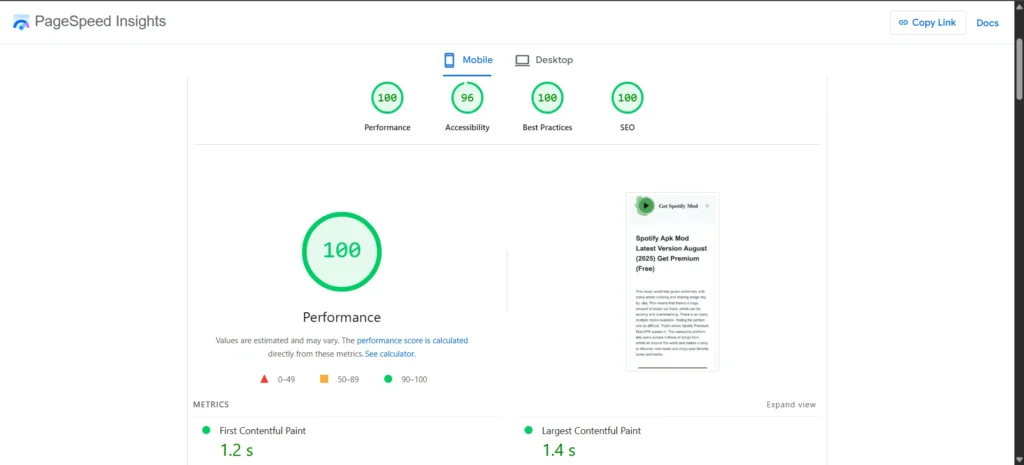Switch to the Desktop tab
Image resolution: width=1024 pixels, height=465 pixels.
pyautogui.click(x=545, y=60)
